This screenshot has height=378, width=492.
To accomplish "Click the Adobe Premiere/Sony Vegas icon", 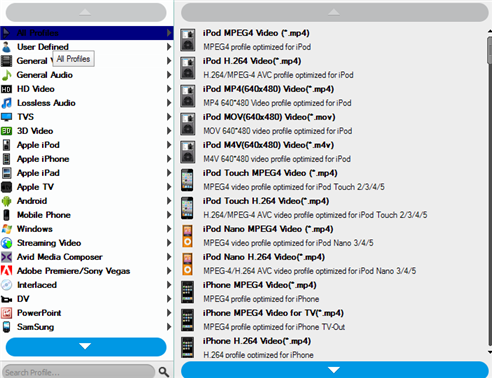I will (x=6, y=271).
